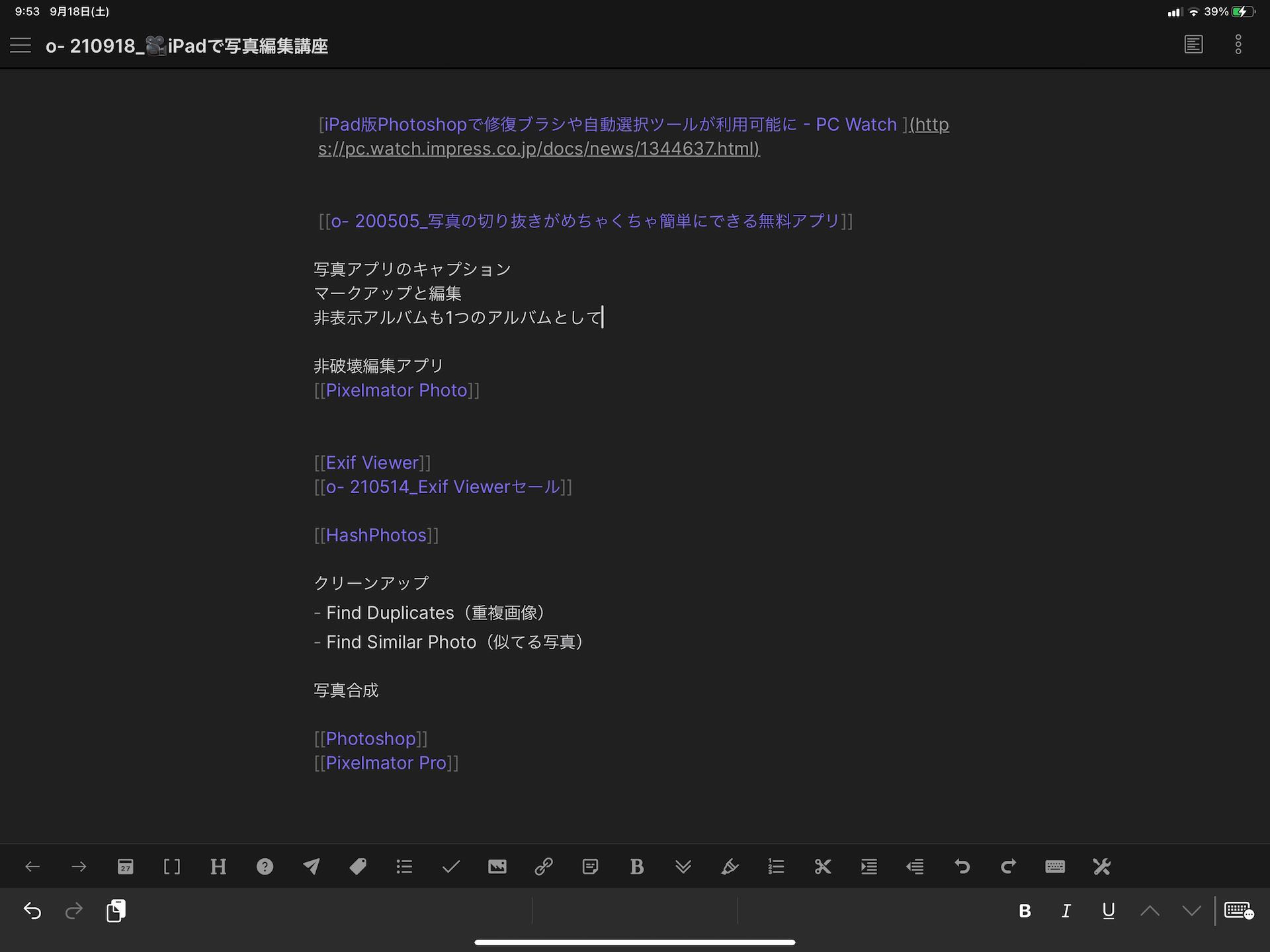Hide keyboard via toolbar keyboard icon

[x=1055, y=867]
